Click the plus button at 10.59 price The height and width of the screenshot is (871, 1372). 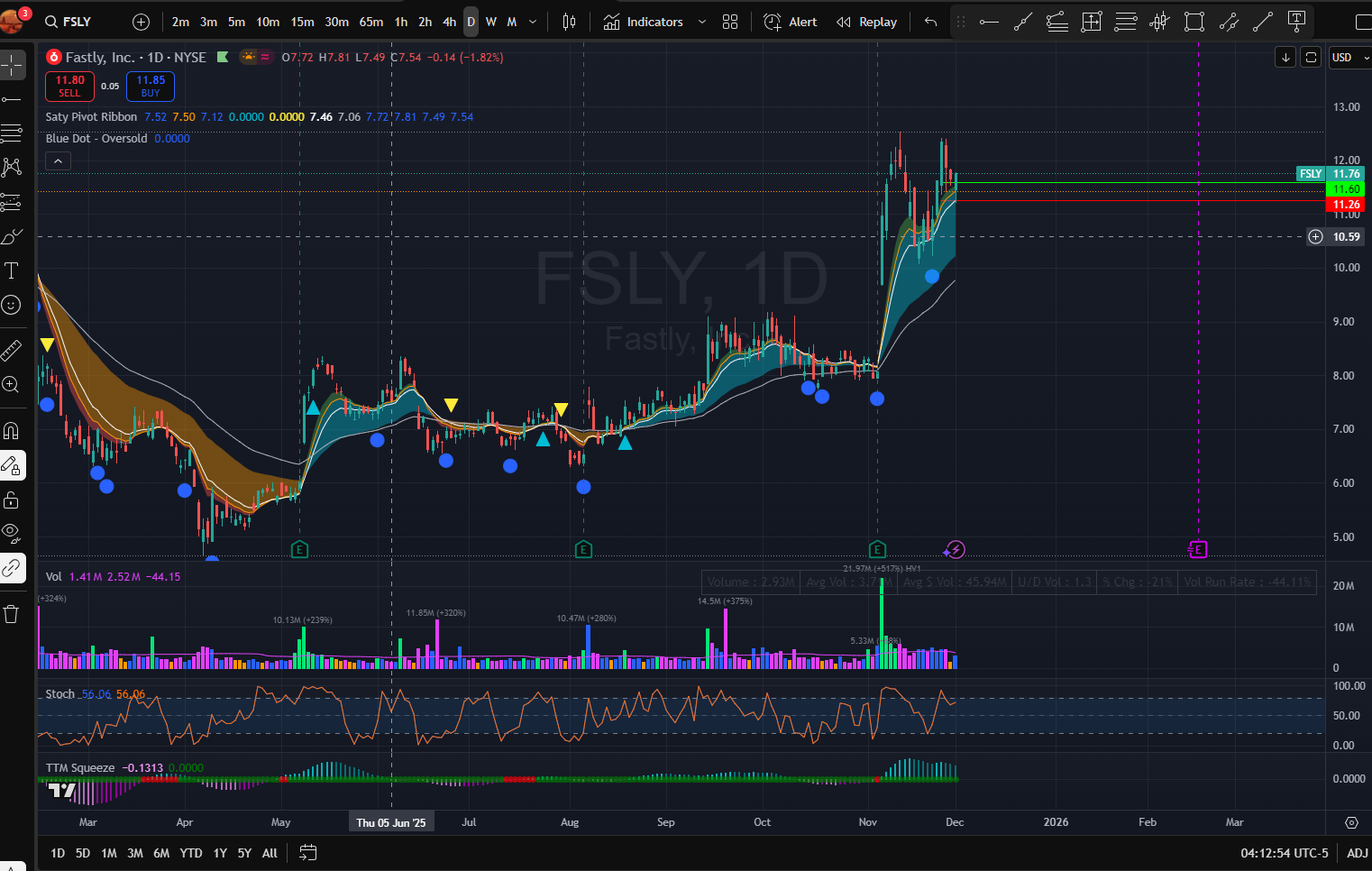(x=1316, y=237)
